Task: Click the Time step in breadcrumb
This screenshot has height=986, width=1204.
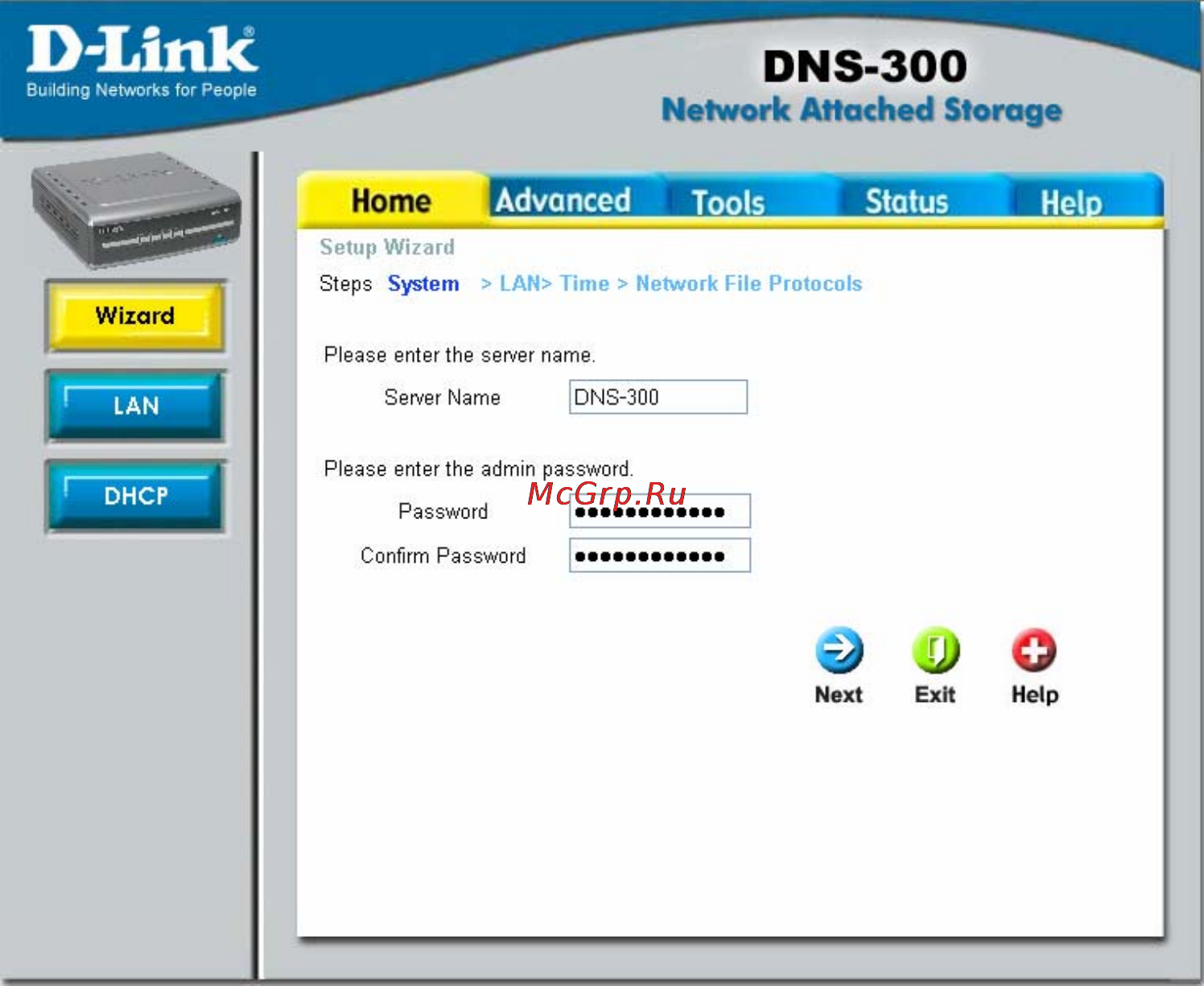Action: point(584,283)
